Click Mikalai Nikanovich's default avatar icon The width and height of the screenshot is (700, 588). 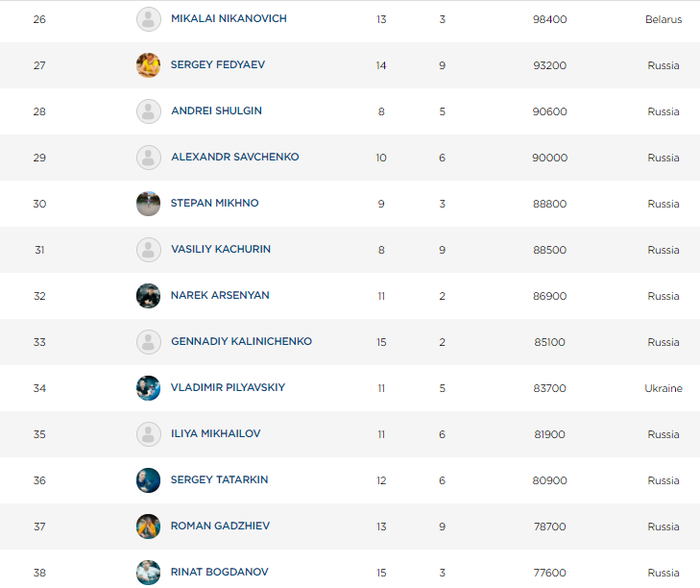tap(148, 19)
